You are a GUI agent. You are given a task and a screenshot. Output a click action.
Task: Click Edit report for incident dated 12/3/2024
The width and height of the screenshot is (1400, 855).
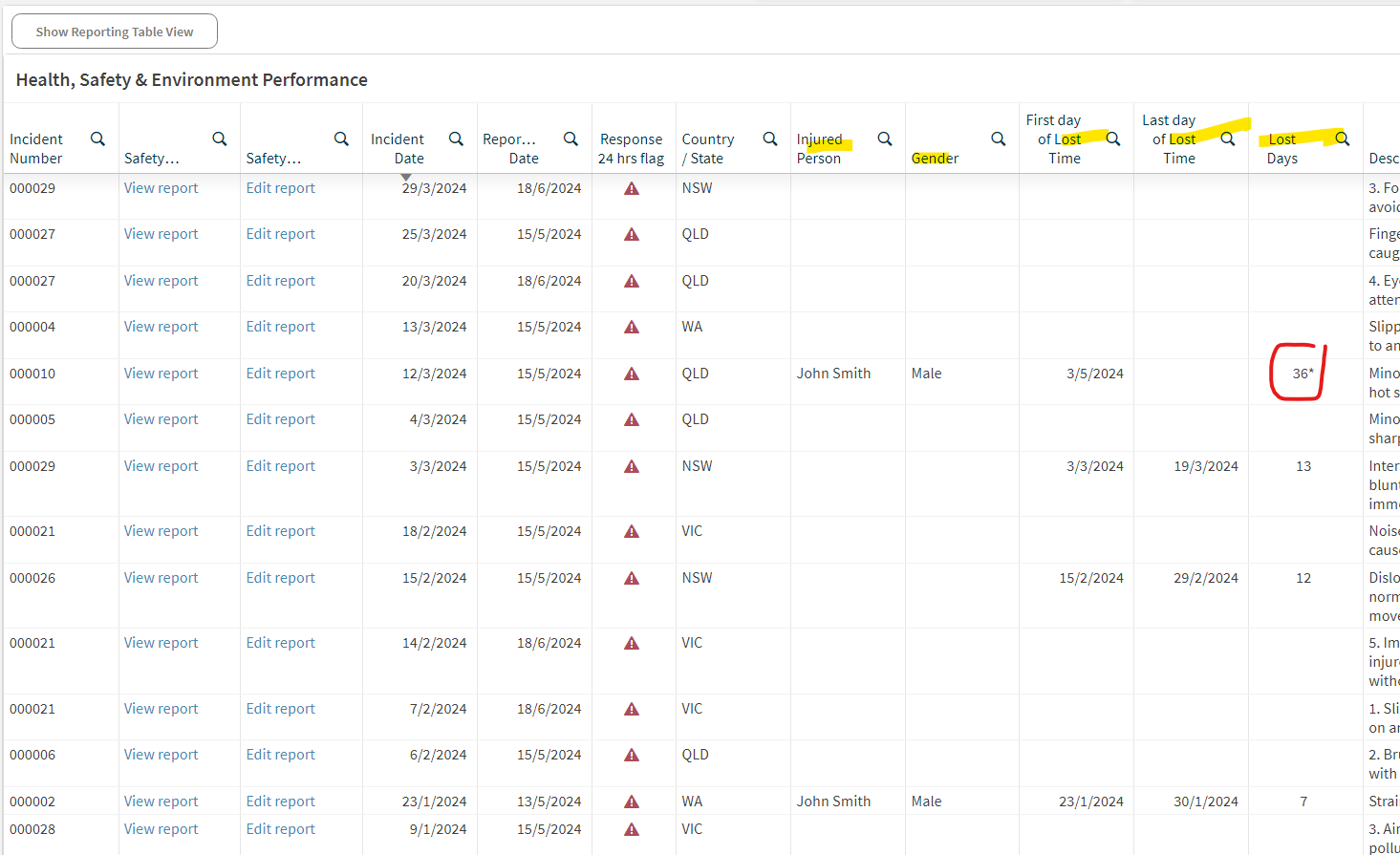pos(280,374)
